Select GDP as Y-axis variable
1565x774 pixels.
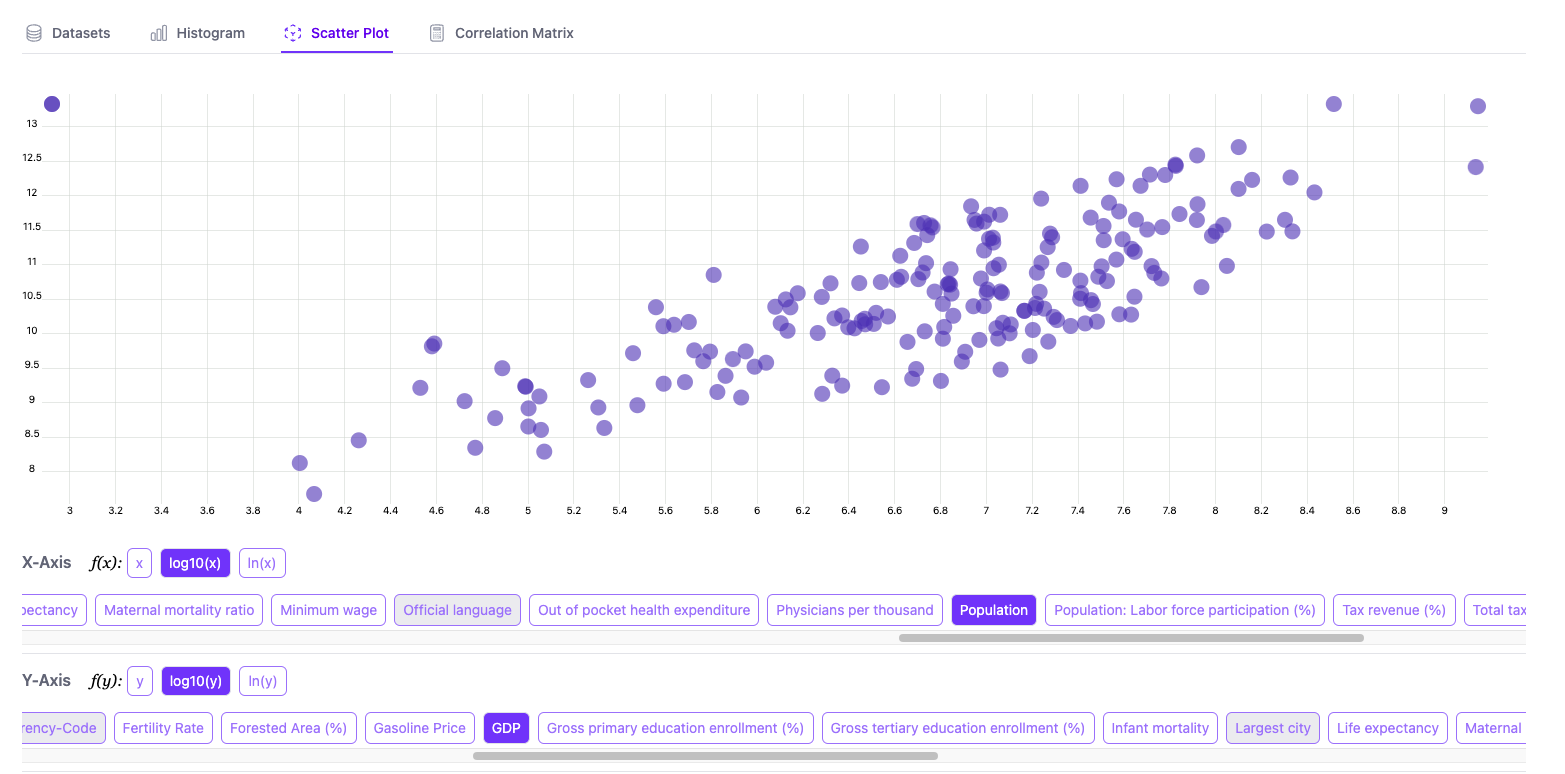point(507,728)
